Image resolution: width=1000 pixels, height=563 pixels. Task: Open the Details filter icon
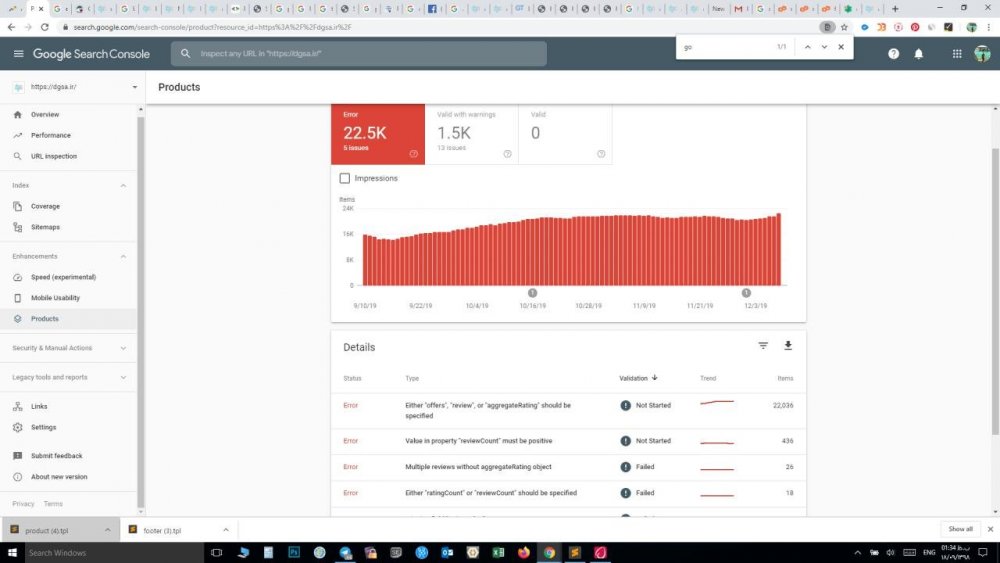(x=763, y=346)
